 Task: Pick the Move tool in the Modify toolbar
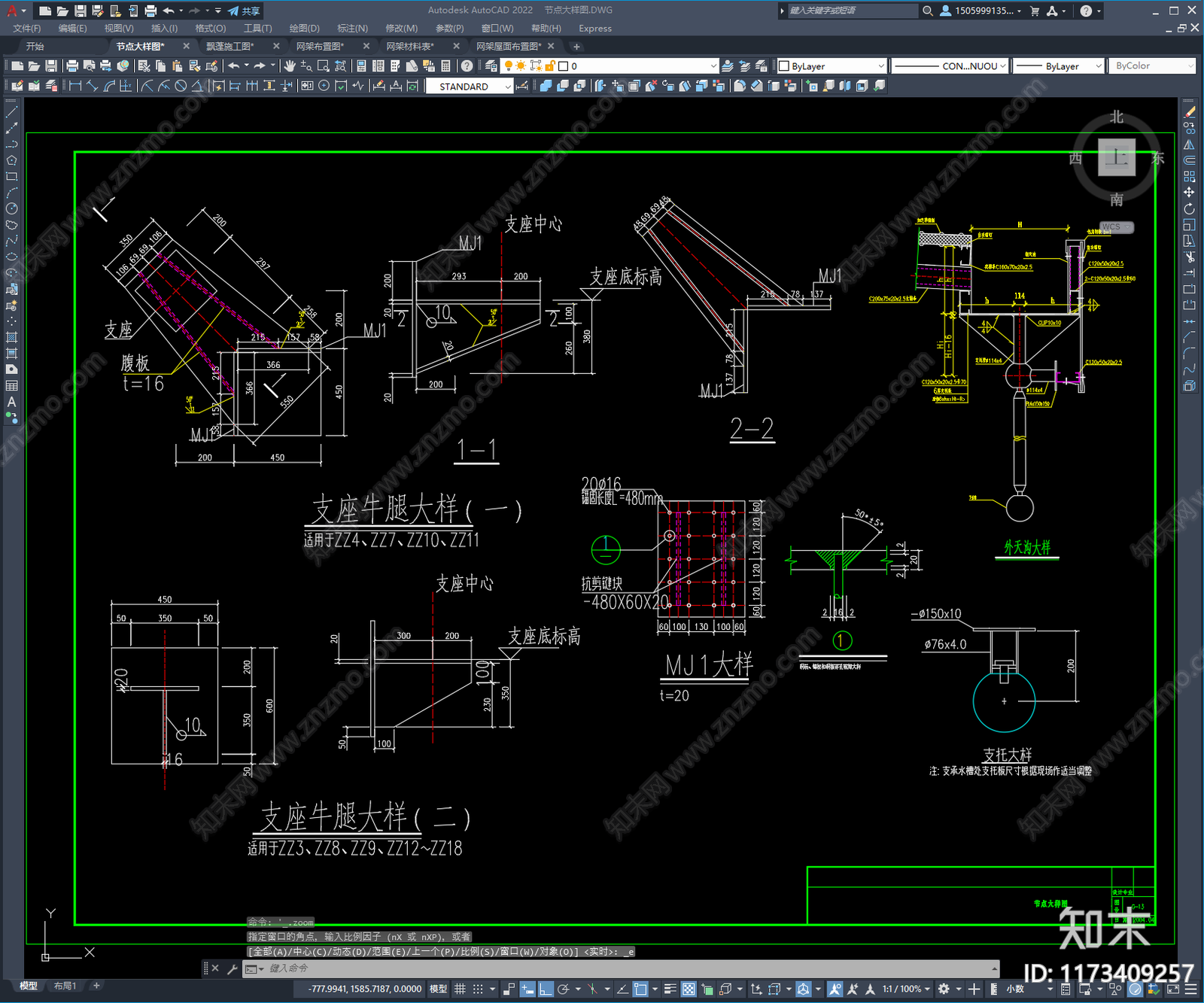[x=1189, y=193]
